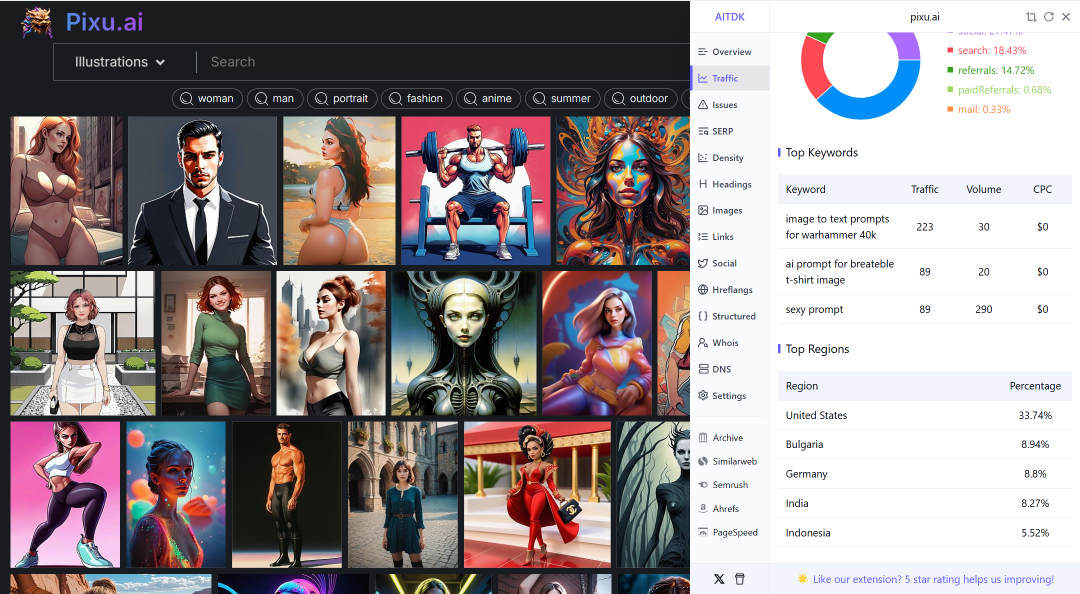Click the Hreflangs globe icon
1080x594 pixels.
[703, 289]
